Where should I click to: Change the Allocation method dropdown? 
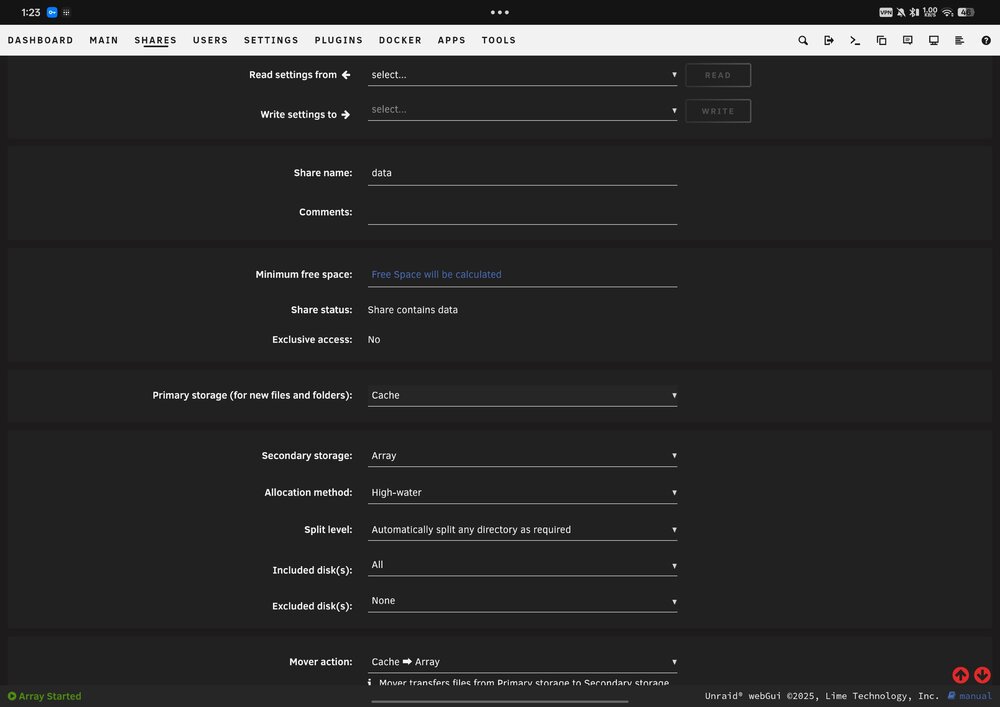pyautogui.click(x=522, y=493)
